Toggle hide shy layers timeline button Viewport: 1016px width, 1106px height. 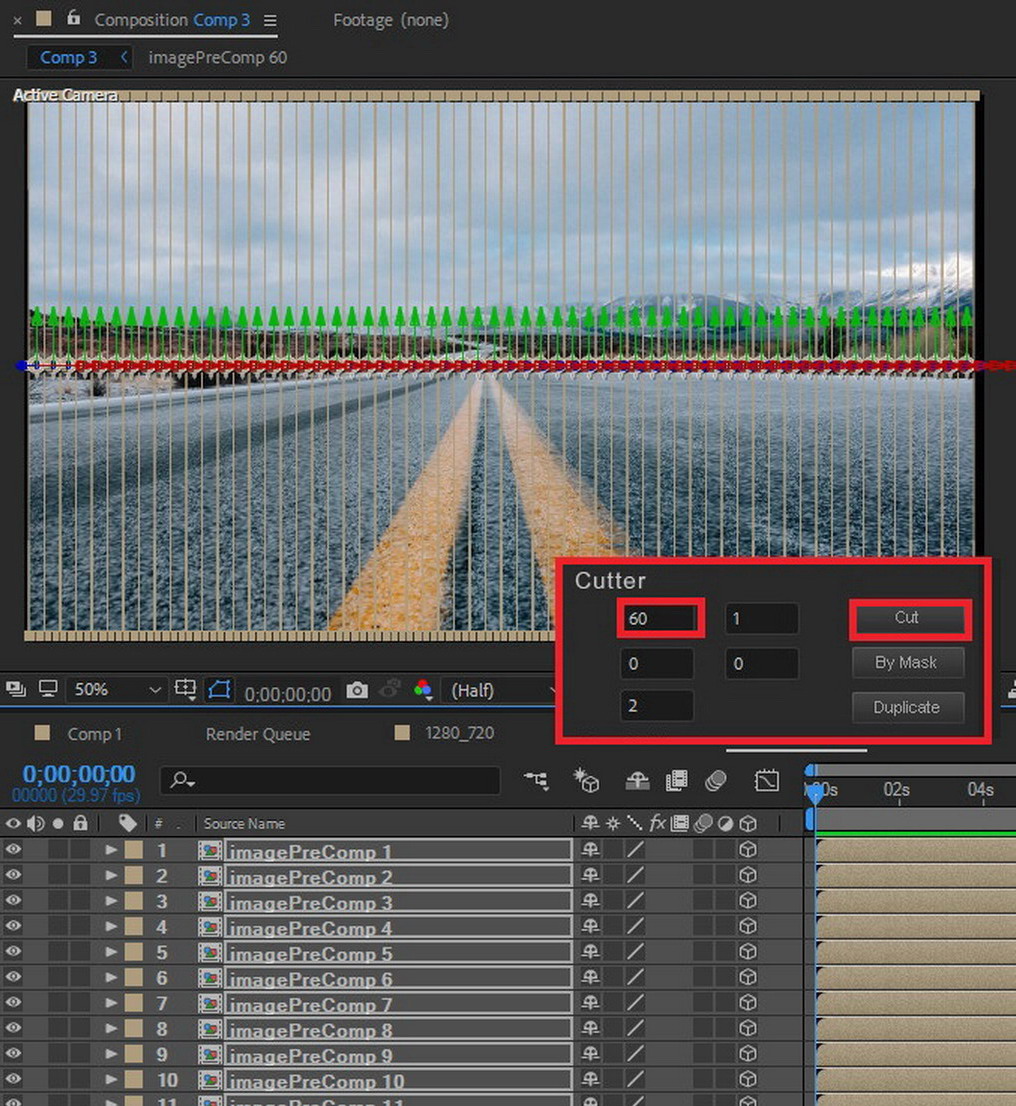pyautogui.click(x=637, y=780)
